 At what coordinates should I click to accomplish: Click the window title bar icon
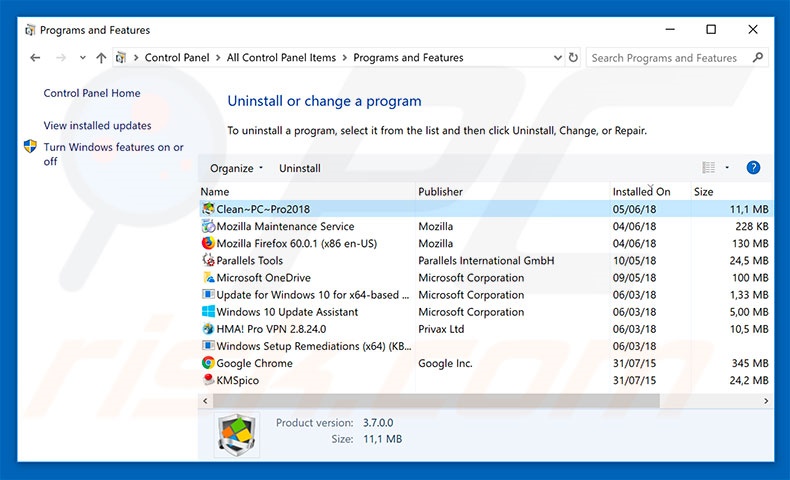30,30
